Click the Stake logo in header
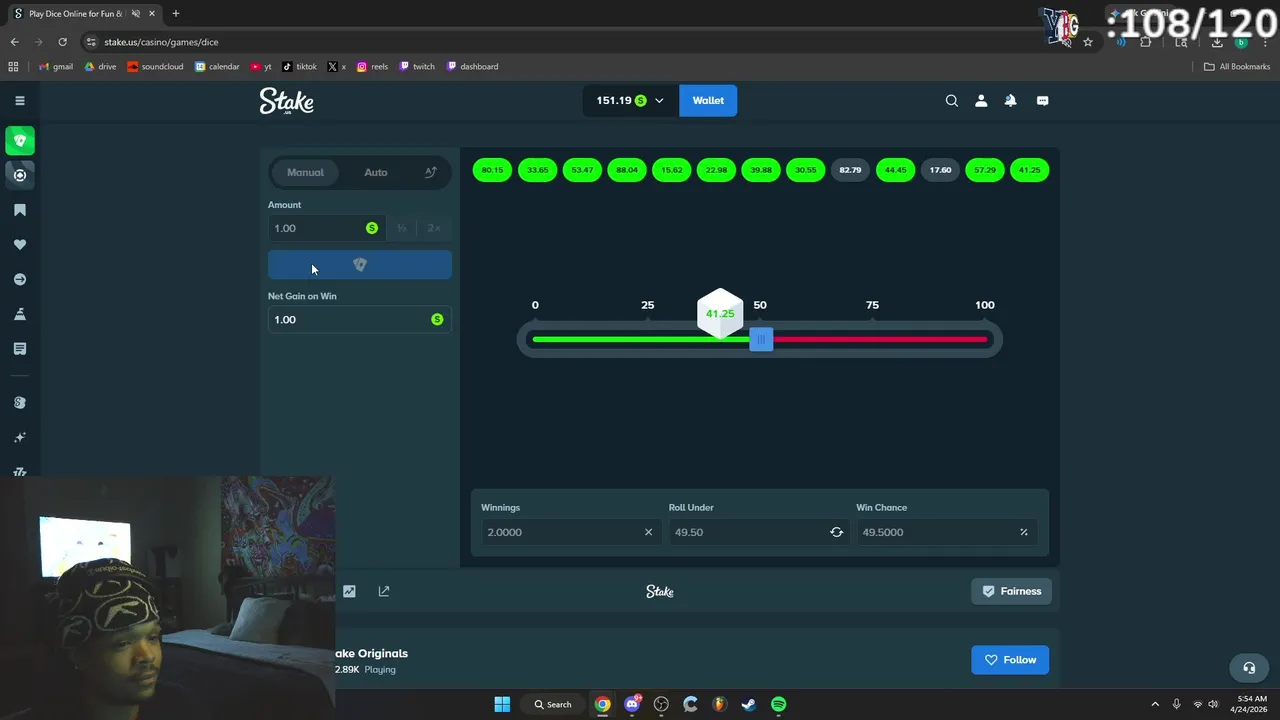 point(287,101)
